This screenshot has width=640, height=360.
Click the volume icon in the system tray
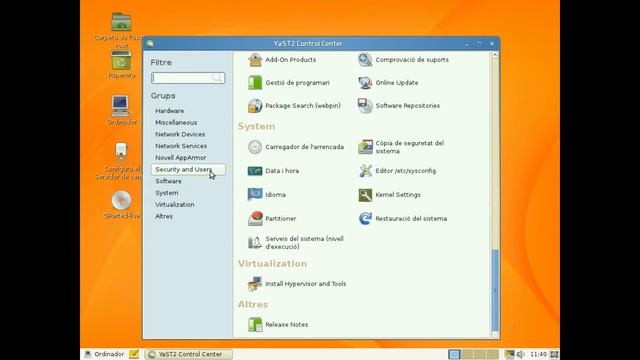click(520, 354)
